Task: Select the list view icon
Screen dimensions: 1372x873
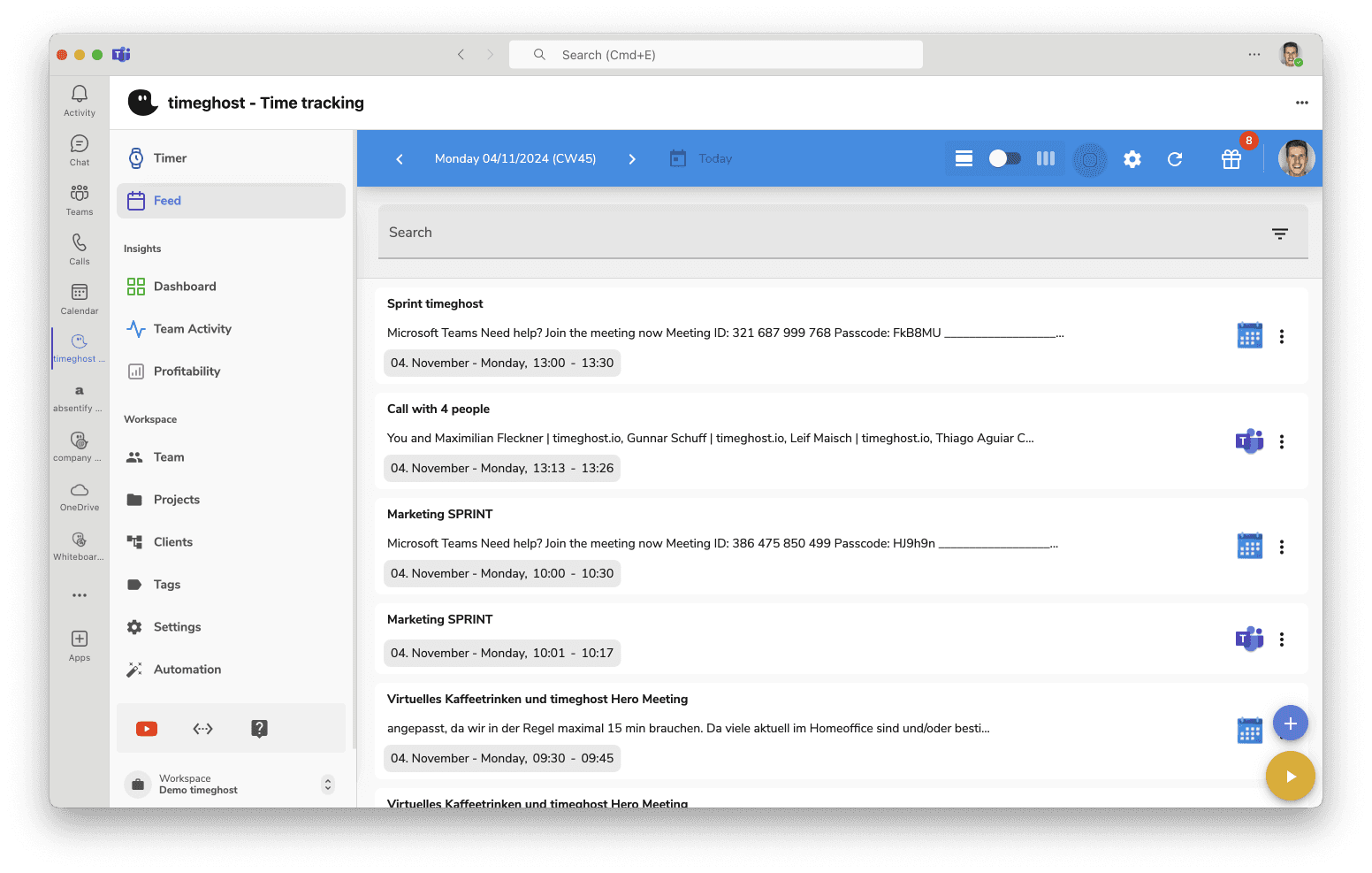Action: [x=964, y=158]
